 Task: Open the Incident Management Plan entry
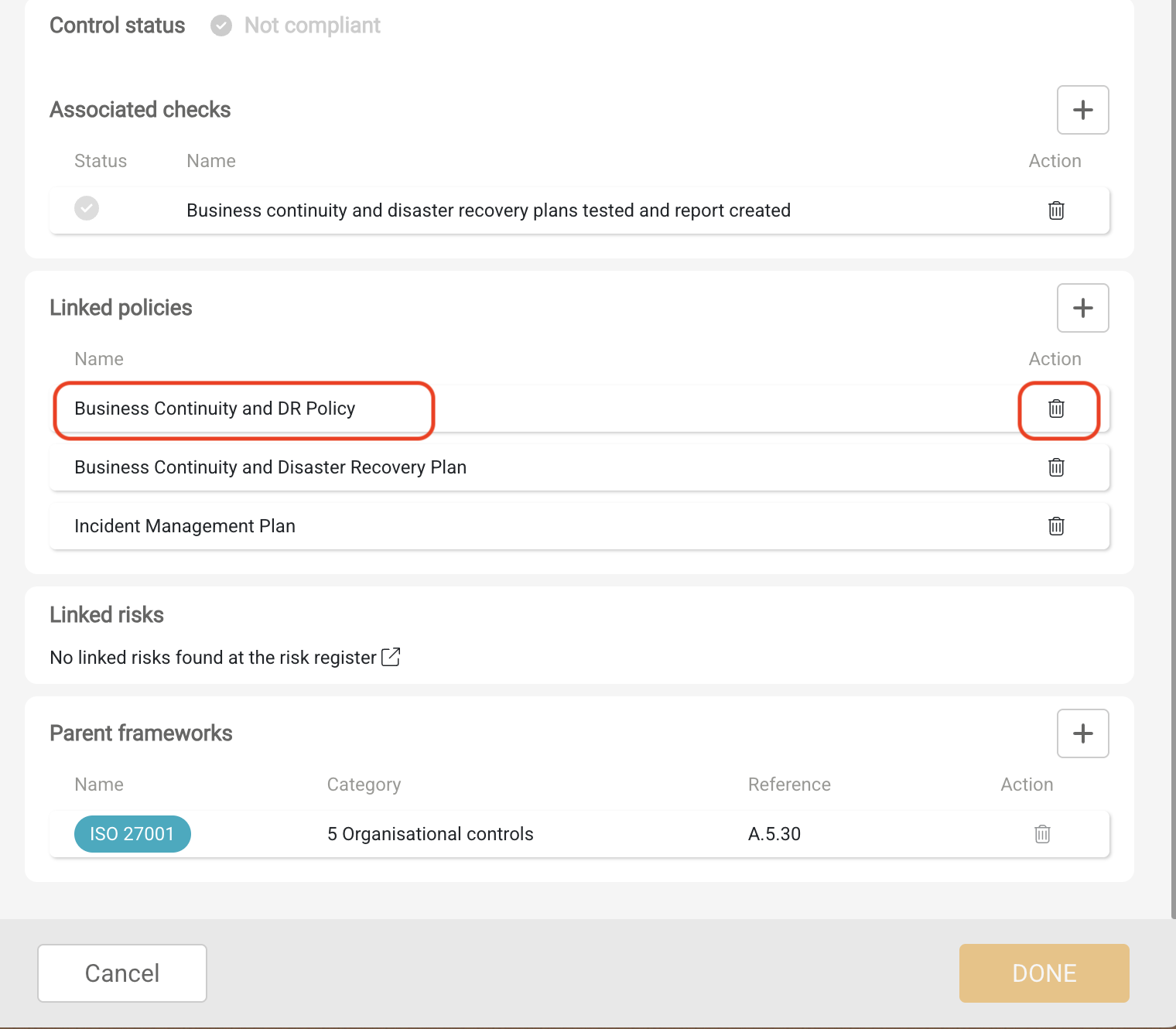[185, 526]
